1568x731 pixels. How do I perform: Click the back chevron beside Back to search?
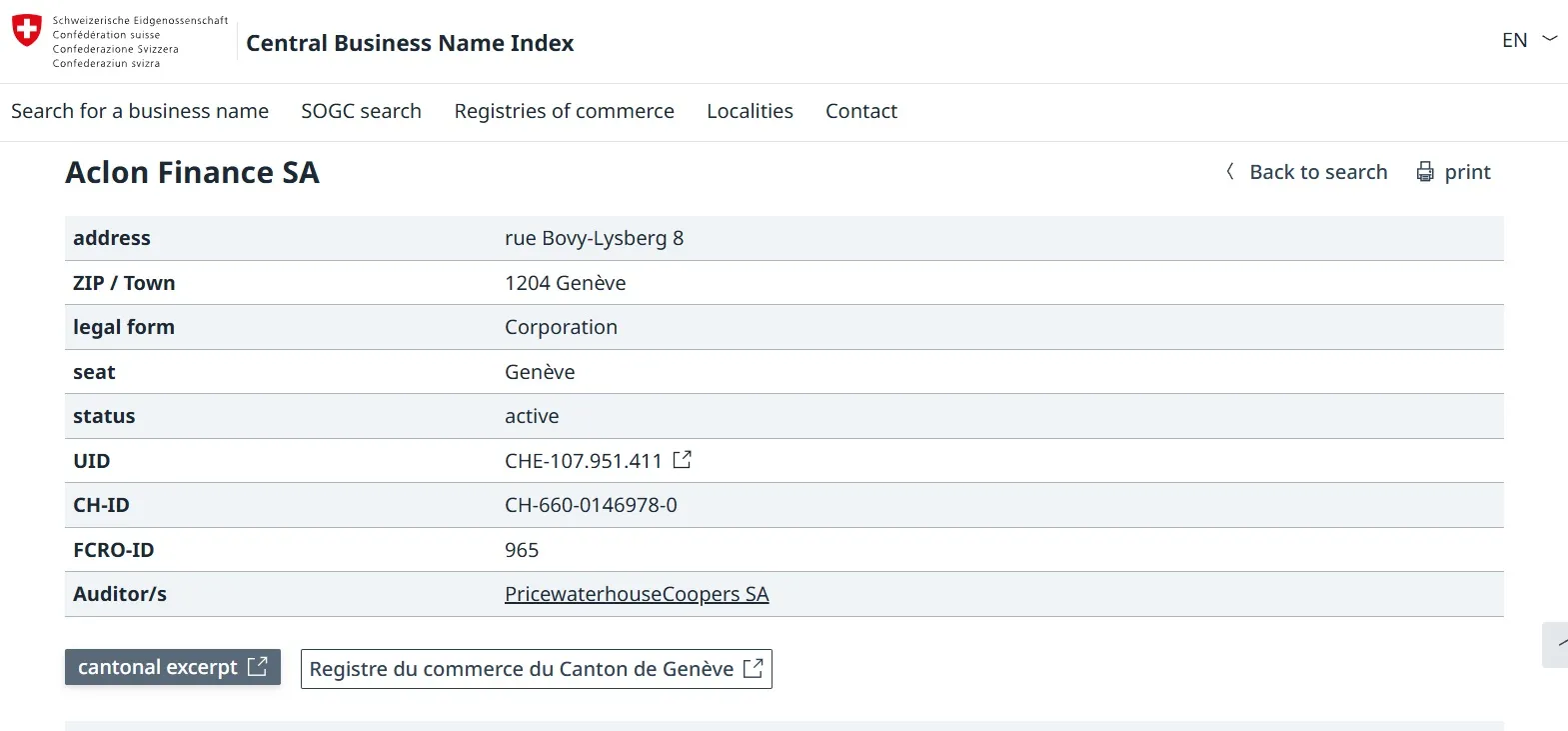(x=1230, y=172)
